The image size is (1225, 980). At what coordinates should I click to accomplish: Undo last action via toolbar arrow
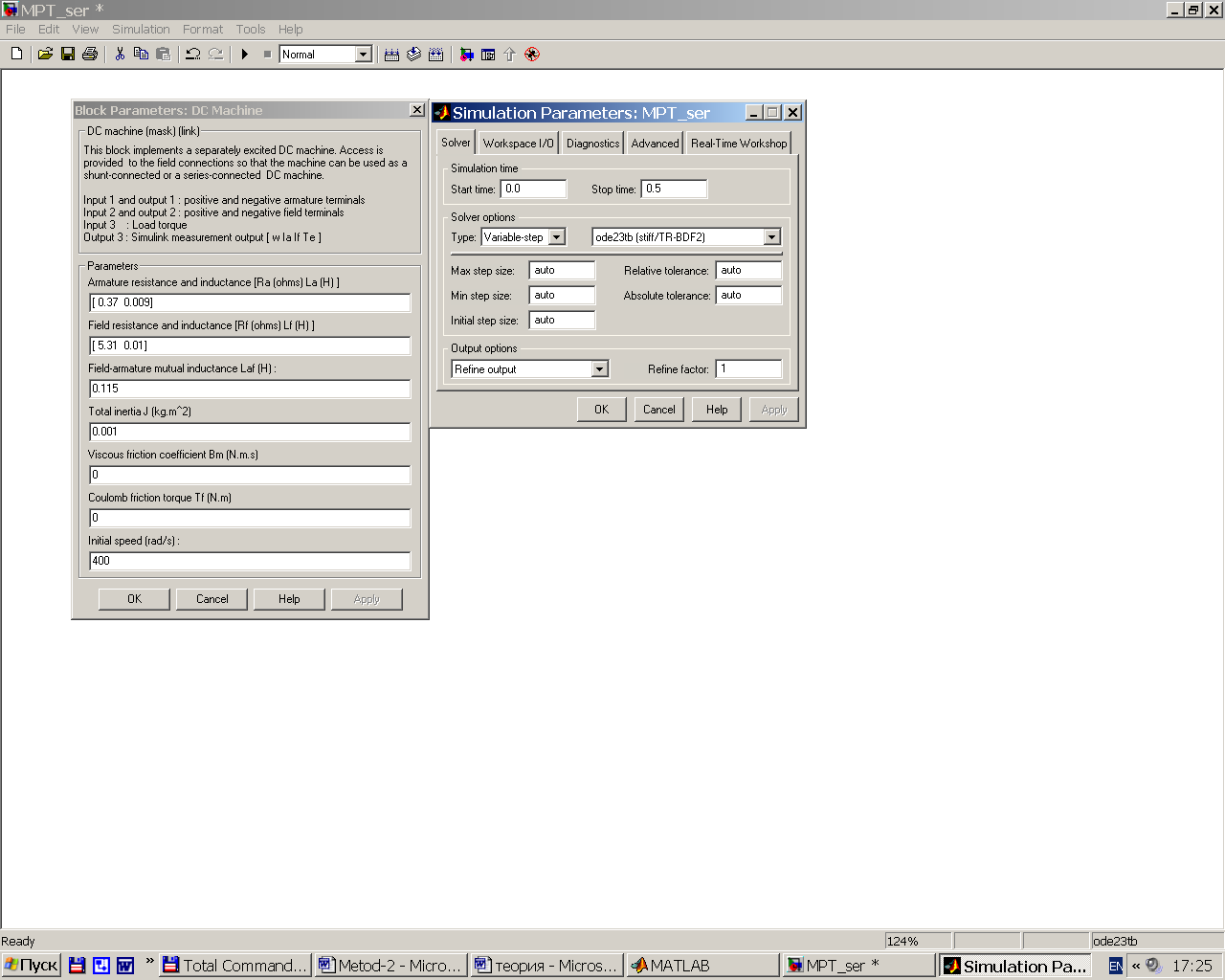[193, 55]
